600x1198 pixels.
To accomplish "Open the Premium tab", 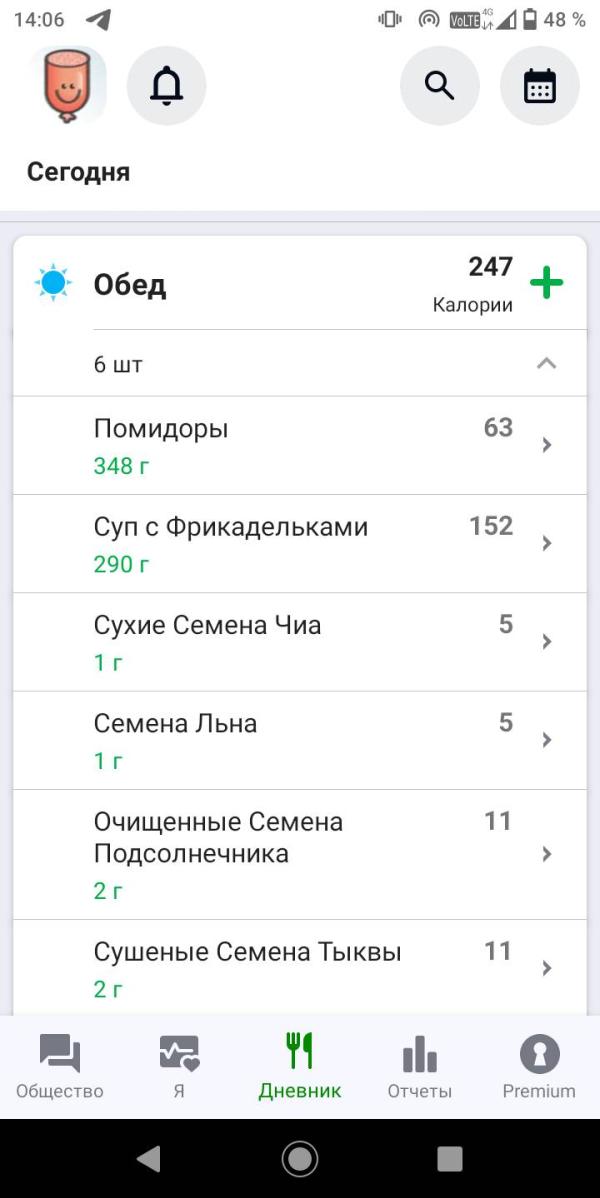I will [x=539, y=1067].
